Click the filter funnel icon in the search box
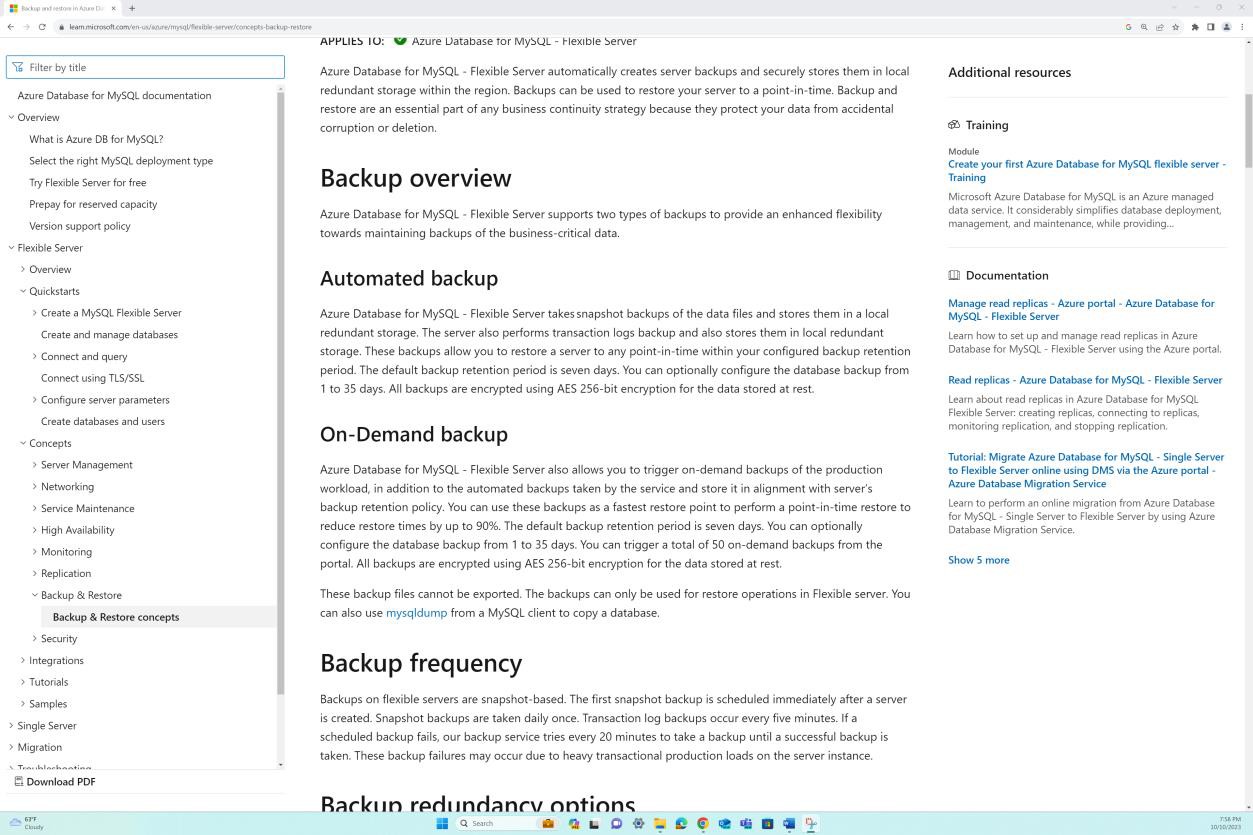The height and width of the screenshot is (835, 1253). pyautogui.click(x=17, y=67)
